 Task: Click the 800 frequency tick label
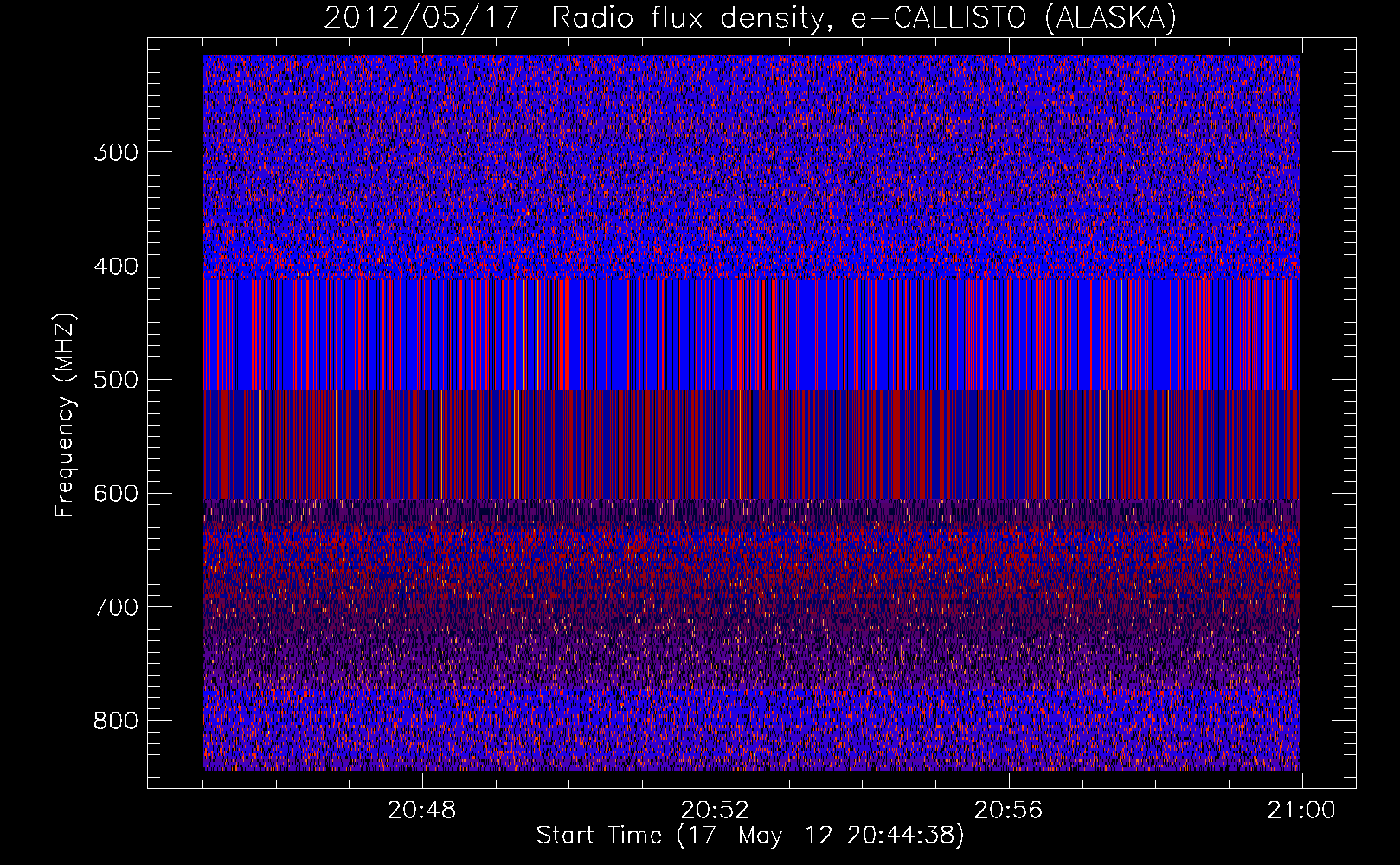click(116, 721)
